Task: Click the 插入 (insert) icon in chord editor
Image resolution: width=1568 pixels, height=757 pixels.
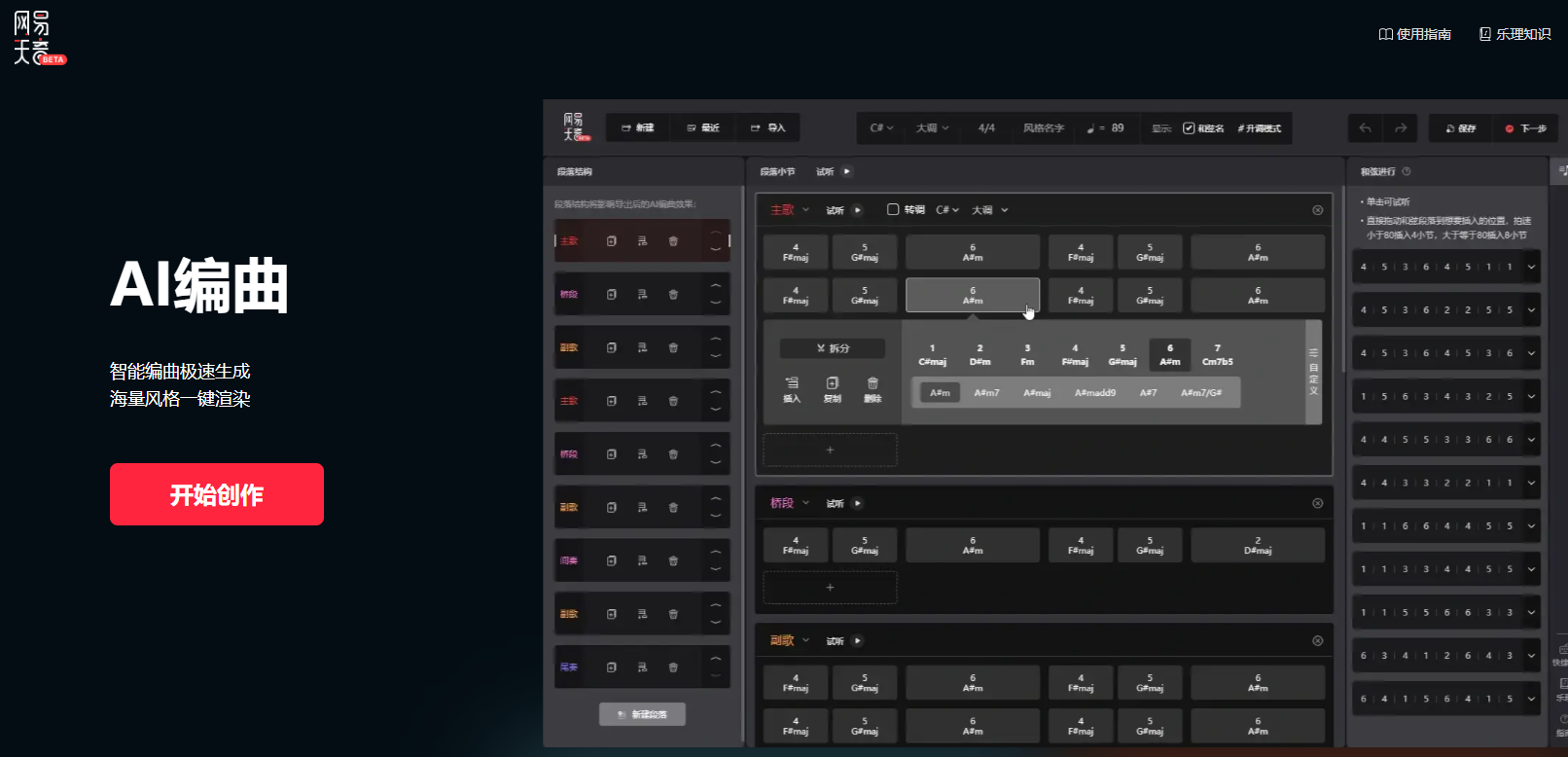Action: point(792,389)
